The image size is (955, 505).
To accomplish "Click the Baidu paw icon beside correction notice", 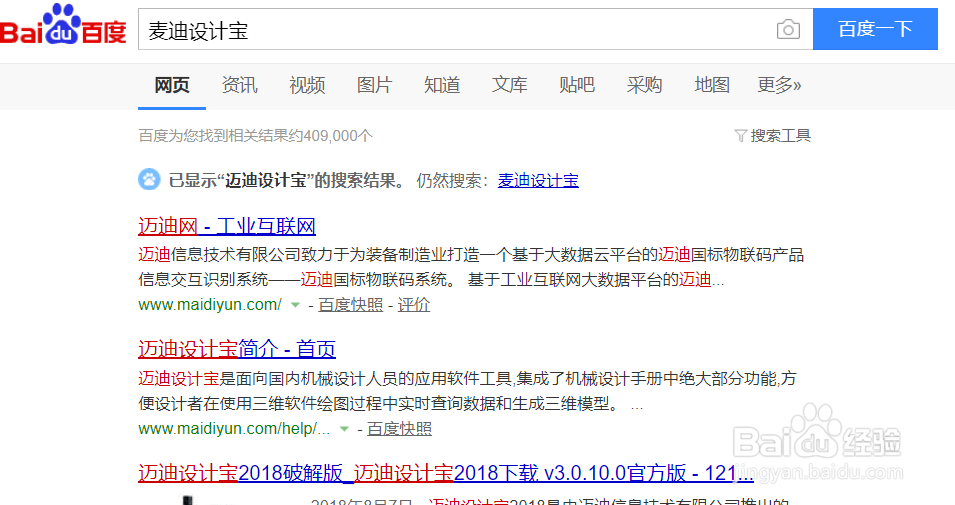I will click(149, 180).
